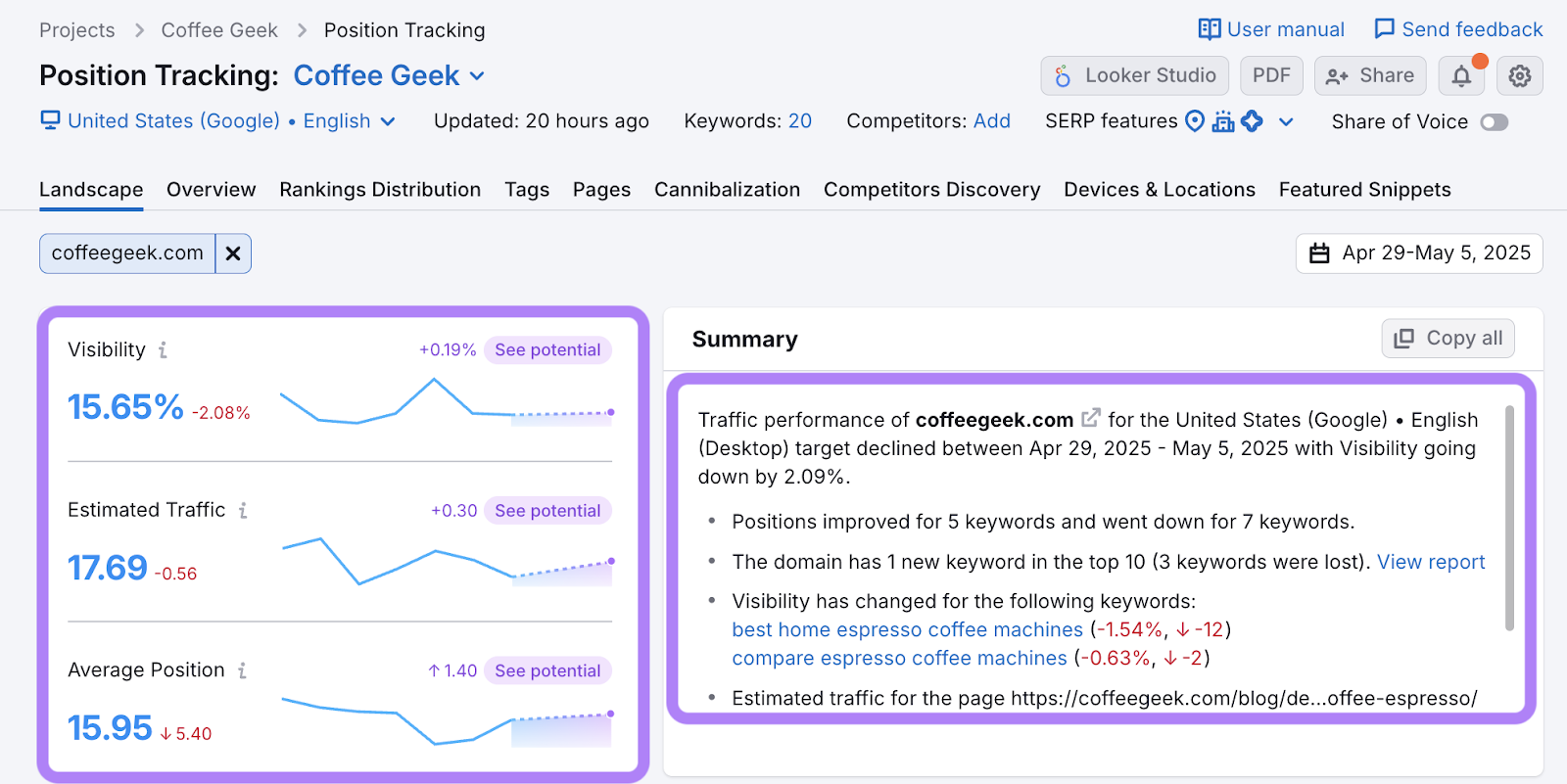Expand the Coffee Geek project dropdown
Screen dimensions: 1567x784
477,76
